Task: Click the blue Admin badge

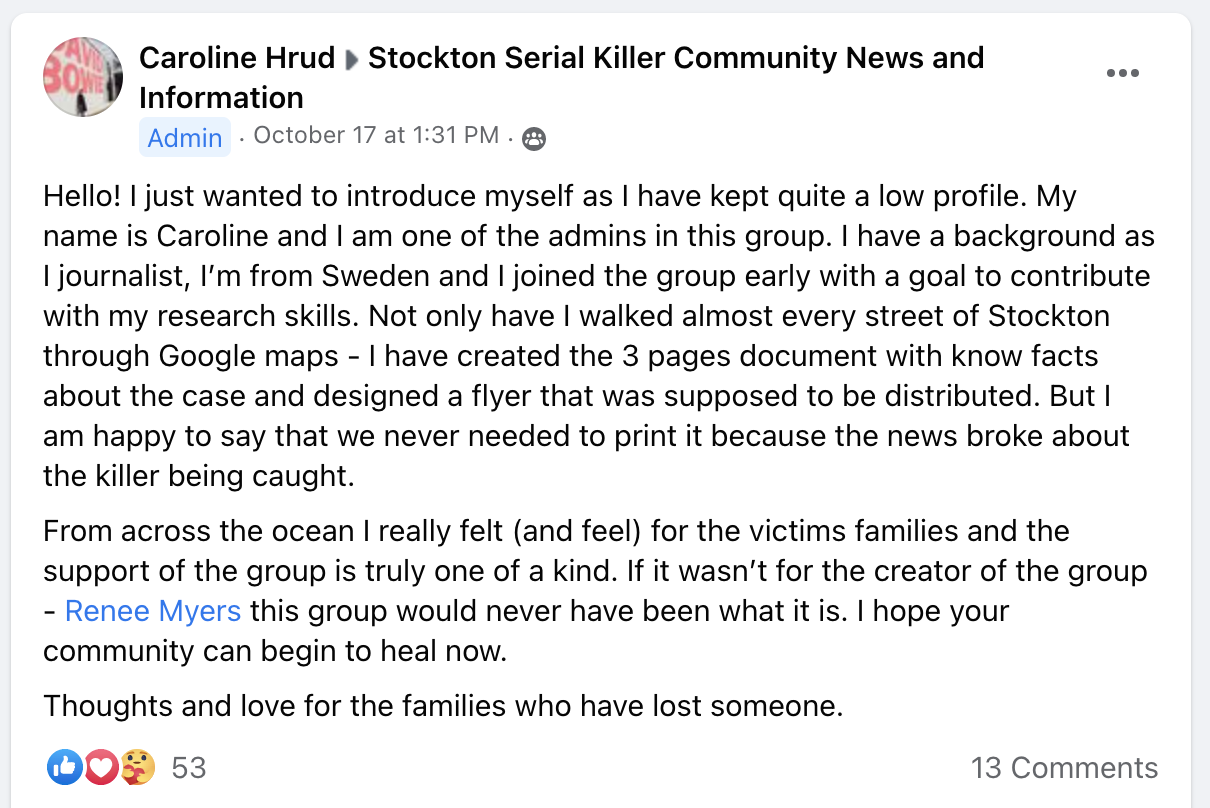Action: coord(185,137)
